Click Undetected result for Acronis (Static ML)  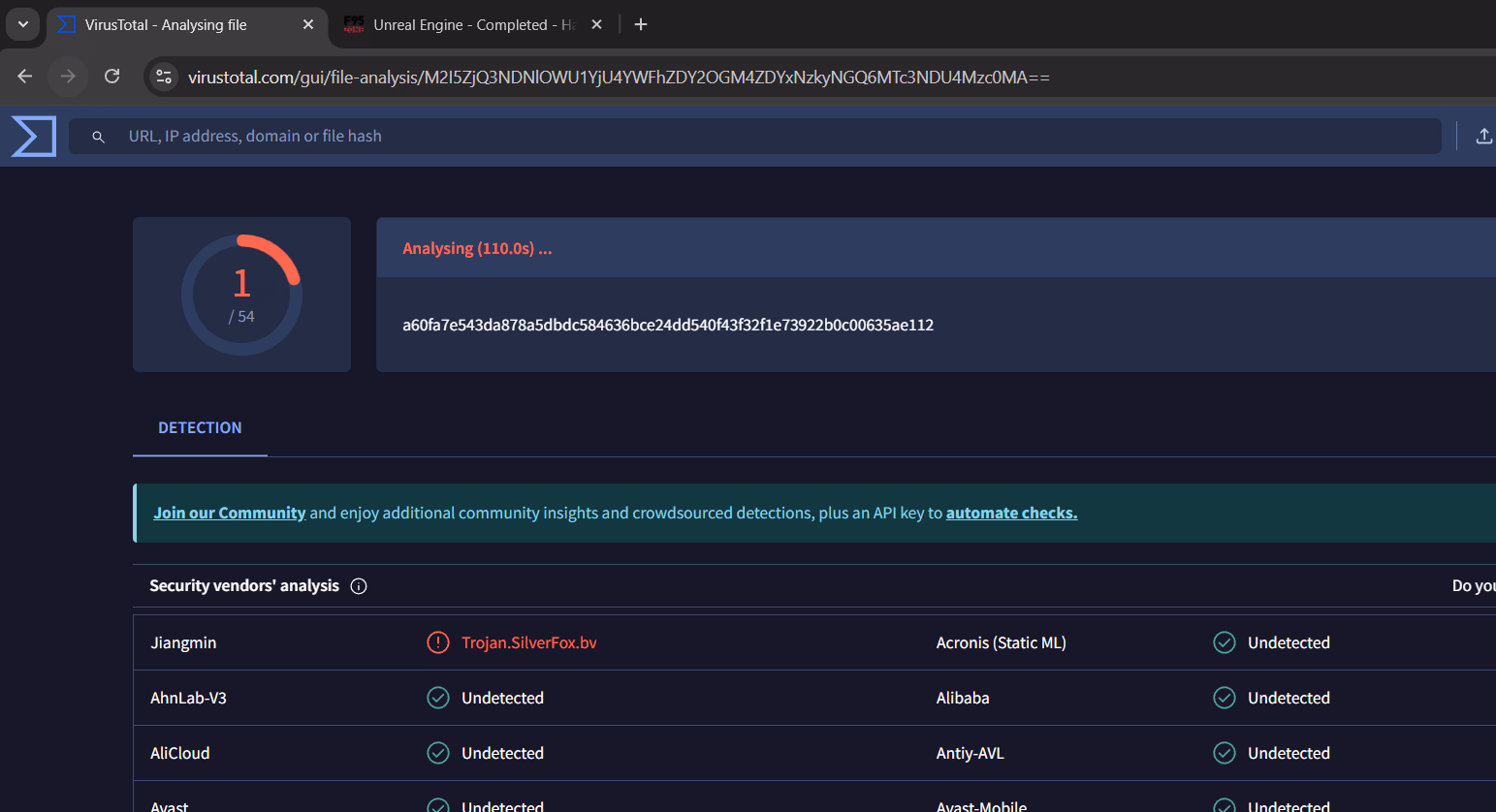1289,642
